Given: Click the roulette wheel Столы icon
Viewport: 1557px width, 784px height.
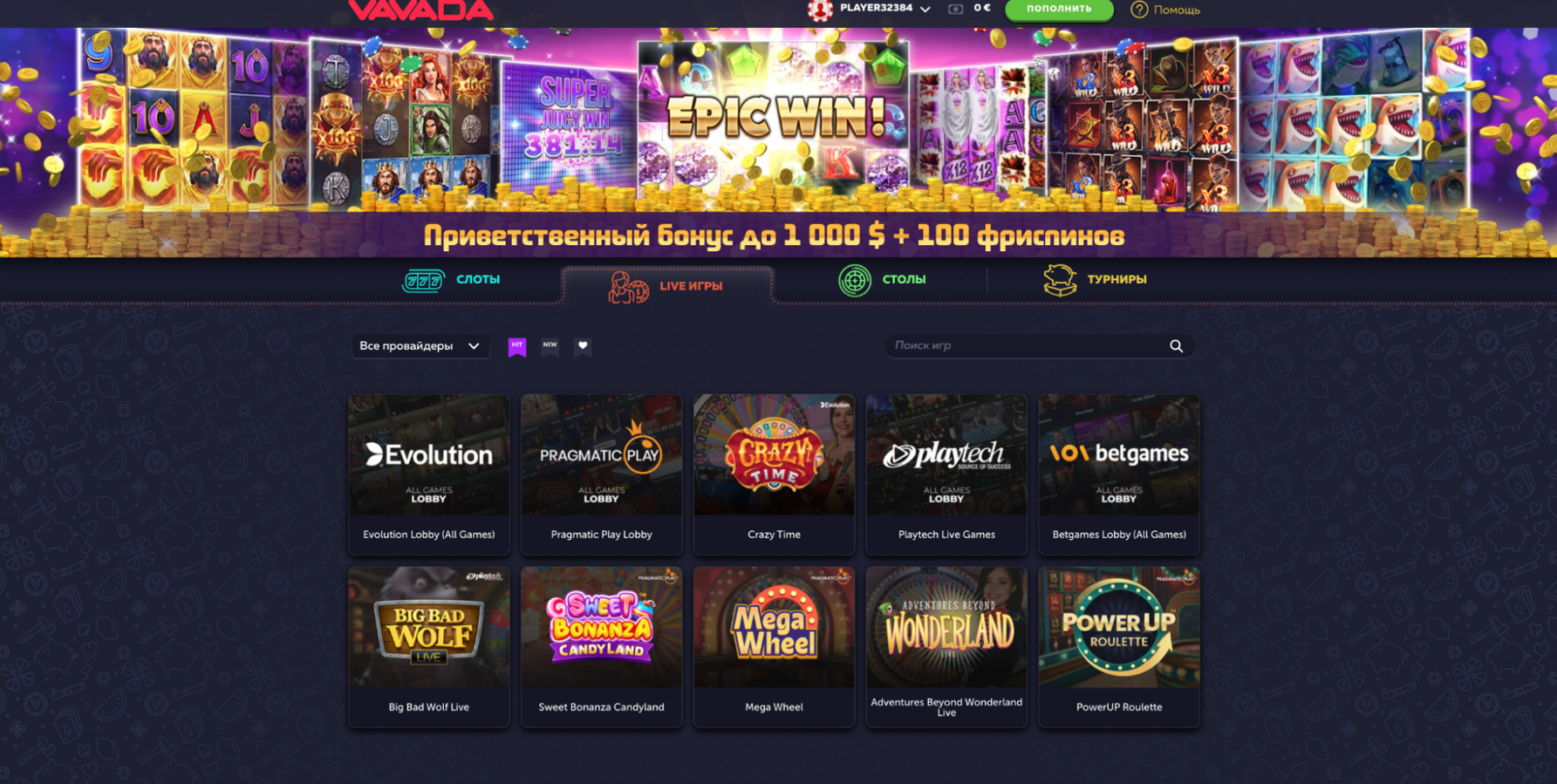Looking at the screenshot, I should click(855, 281).
